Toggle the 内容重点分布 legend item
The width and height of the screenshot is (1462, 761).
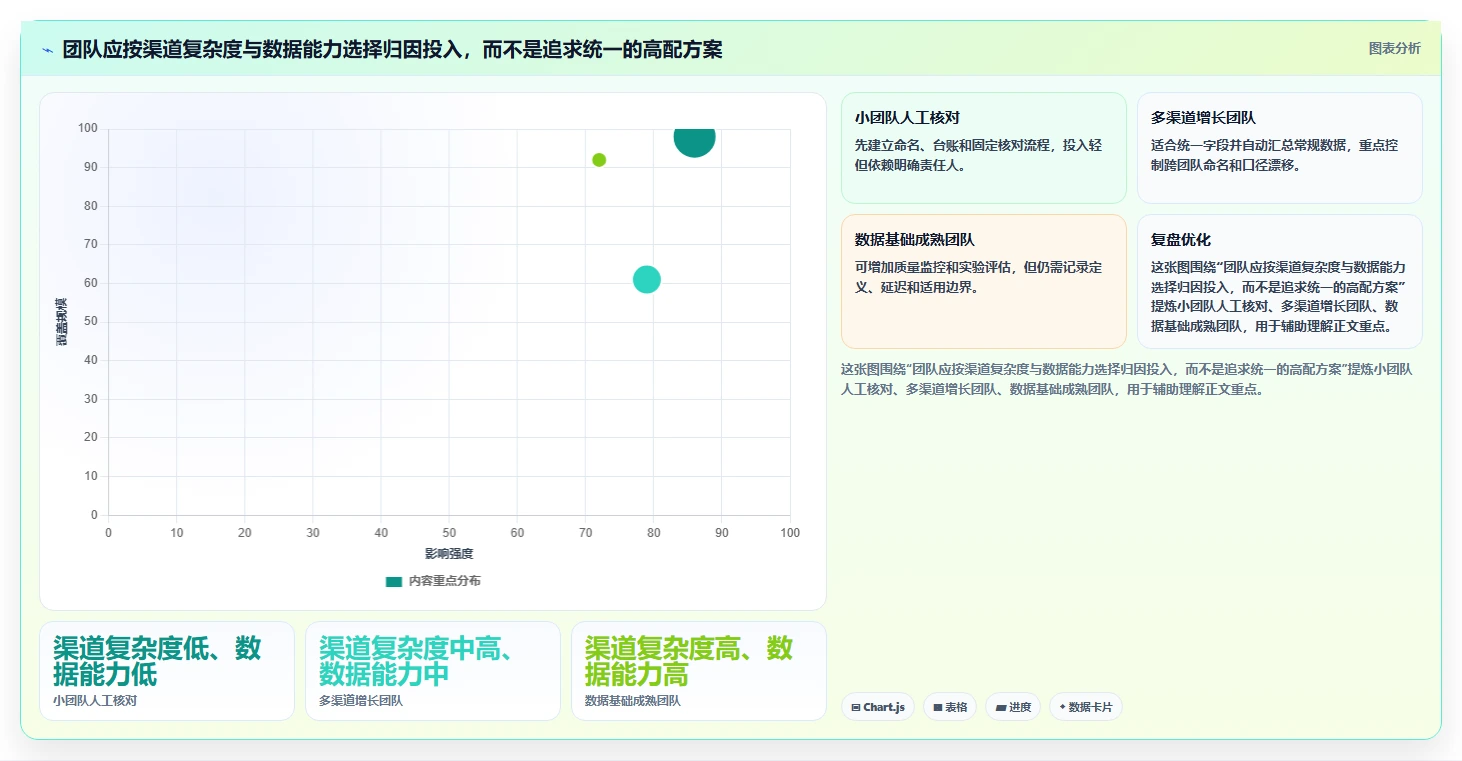tap(433, 581)
